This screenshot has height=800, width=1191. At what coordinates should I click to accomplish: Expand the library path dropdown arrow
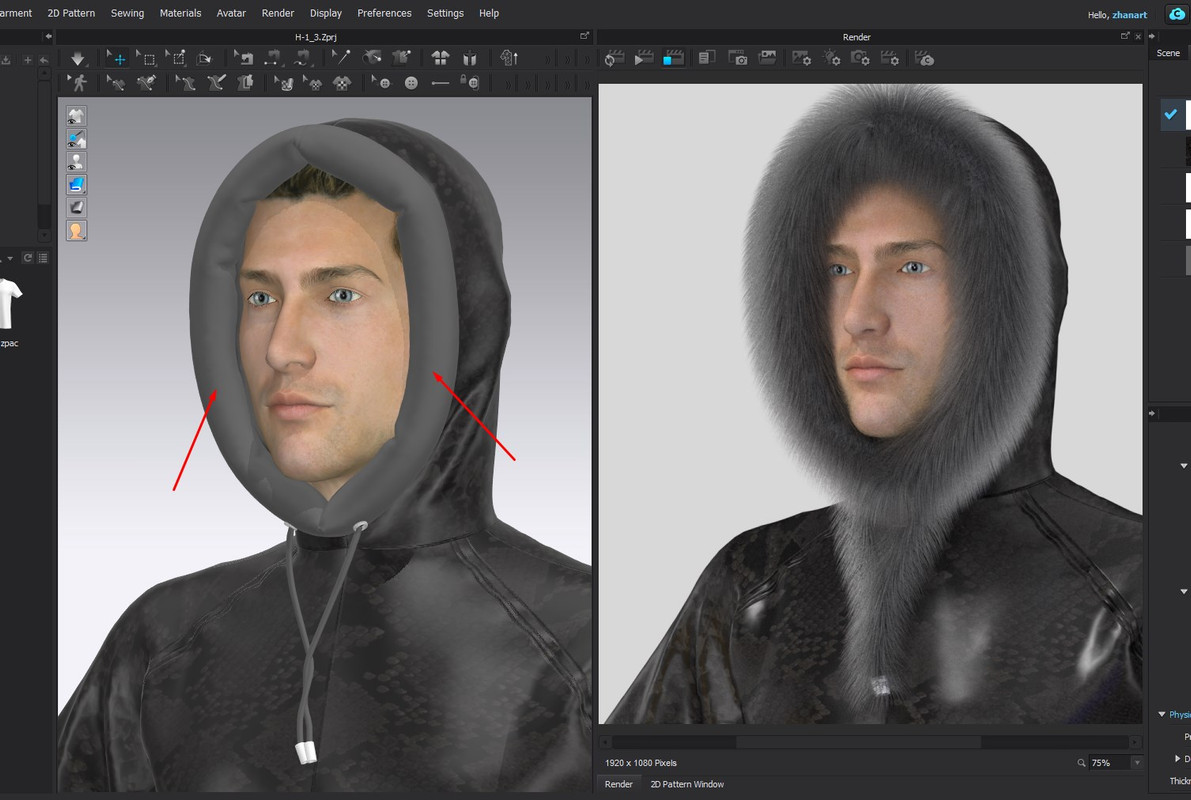(10, 258)
